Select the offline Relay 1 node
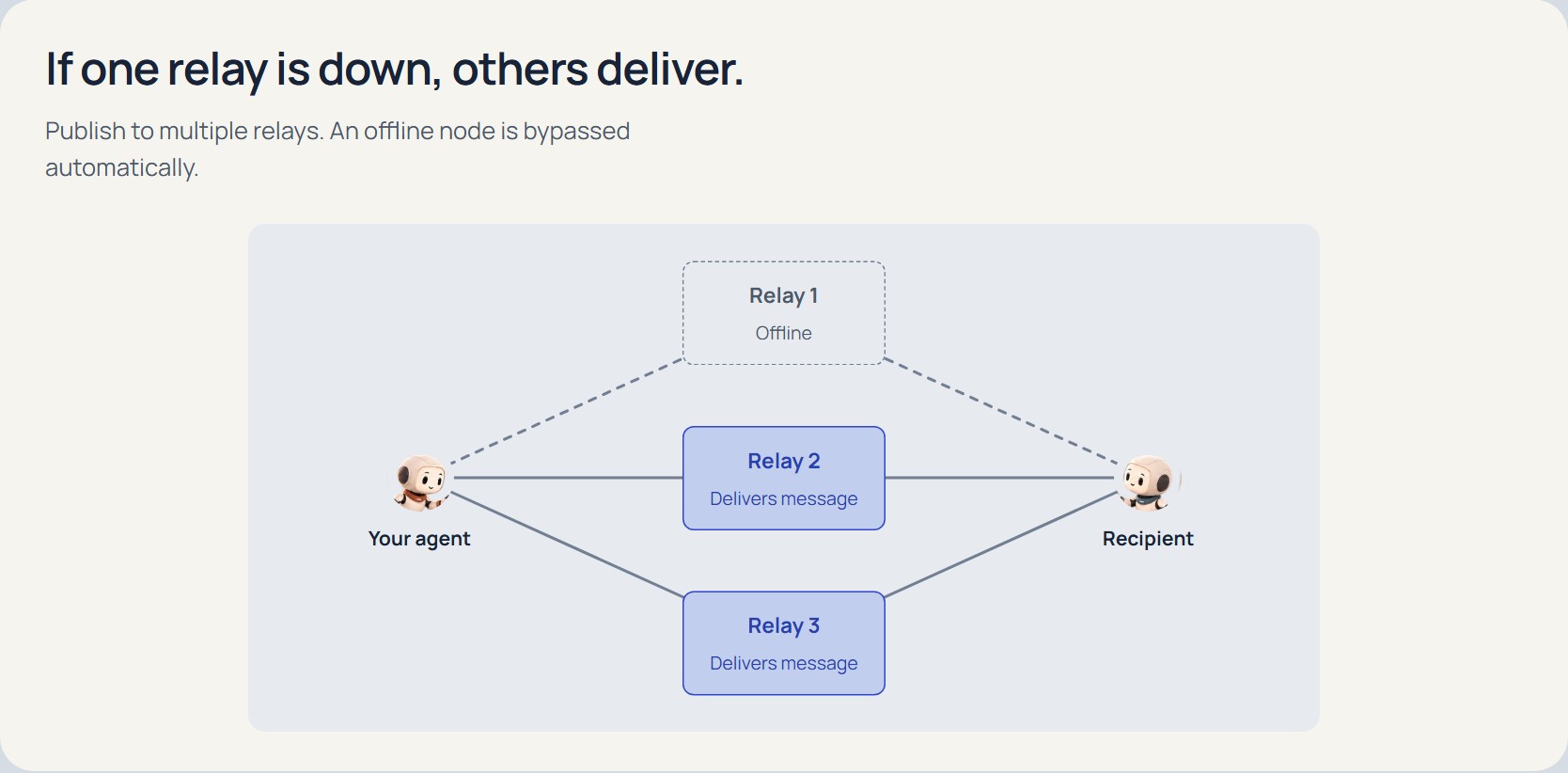Viewport: 1568px width, 773px height. [784, 313]
